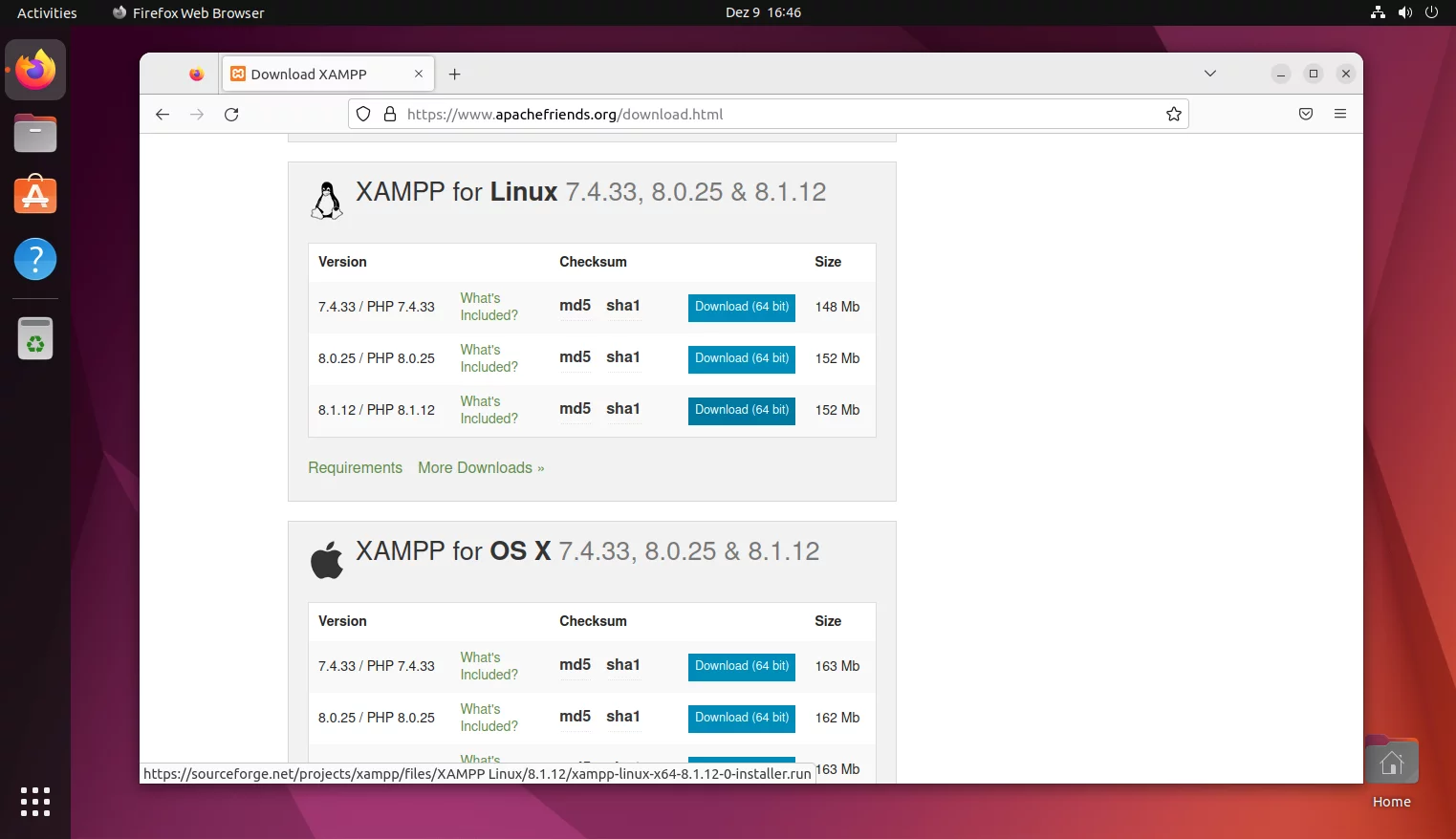
Task: Open What's Included for Linux 8.1.12
Action: pos(489,410)
